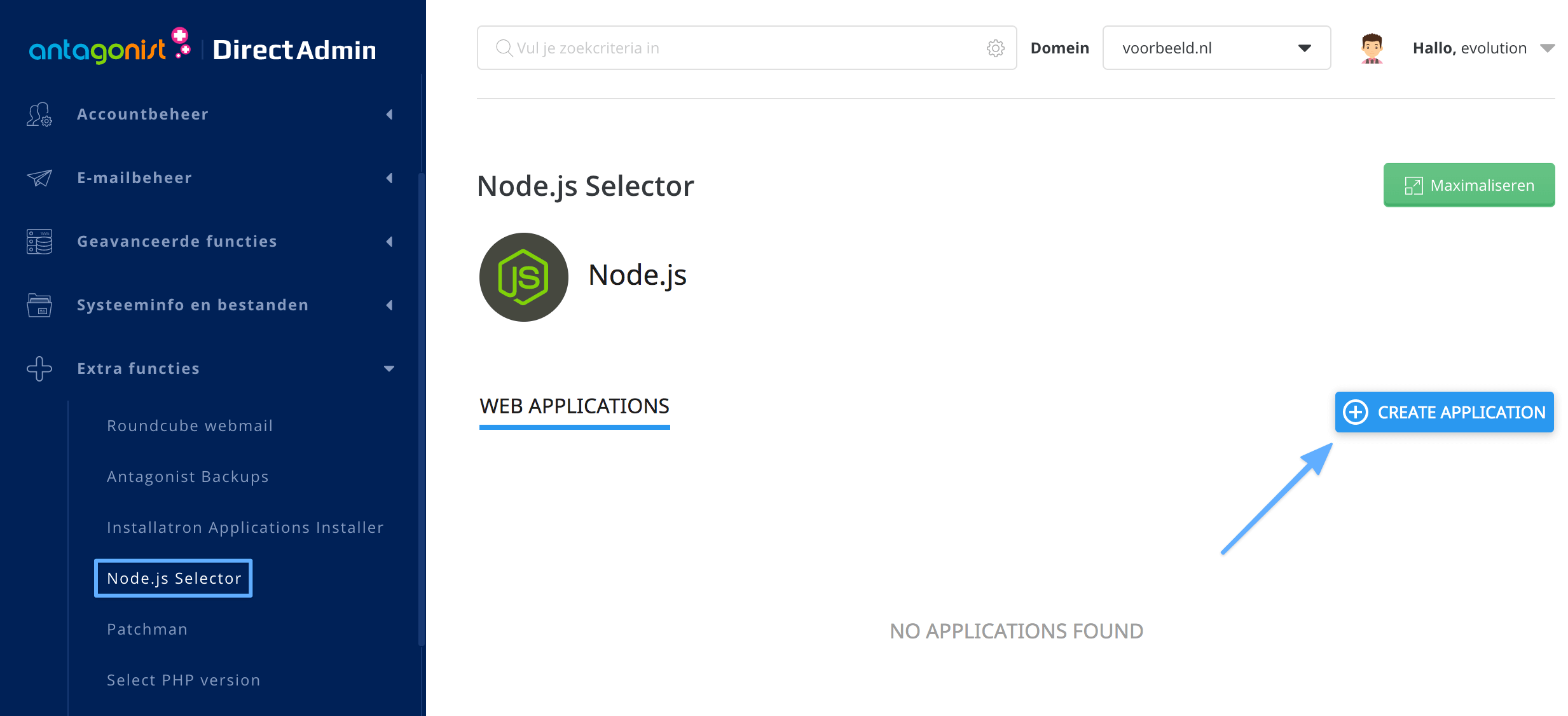Open Accountbeheer menu label
The image size is (1568, 716).
[143, 114]
